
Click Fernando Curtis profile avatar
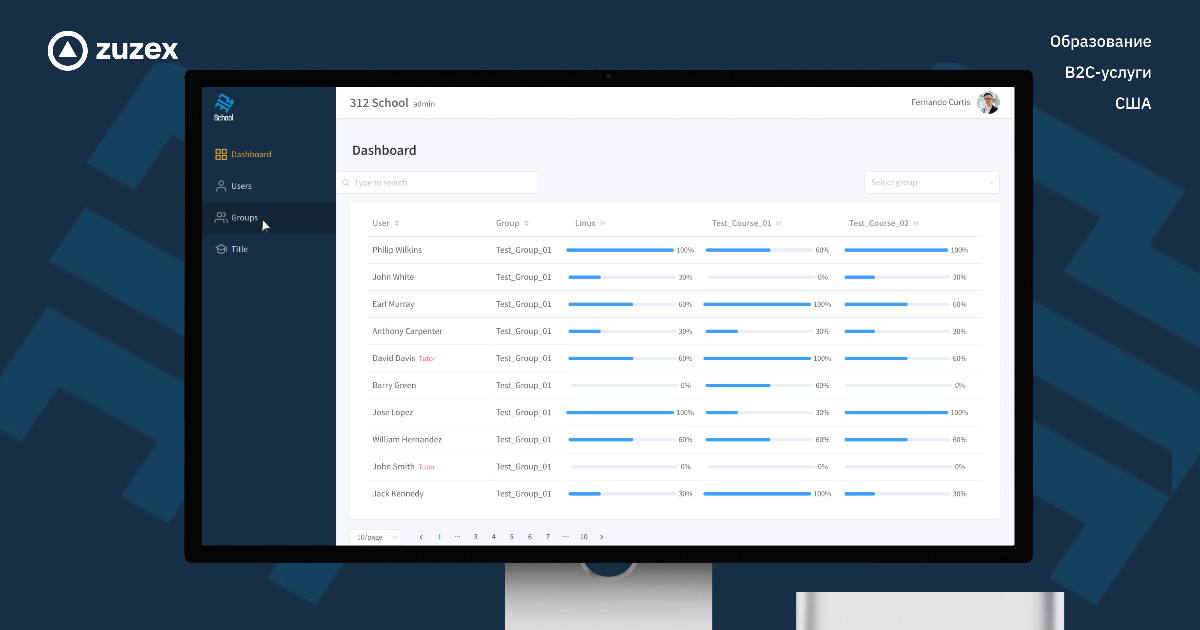click(x=988, y=103)
